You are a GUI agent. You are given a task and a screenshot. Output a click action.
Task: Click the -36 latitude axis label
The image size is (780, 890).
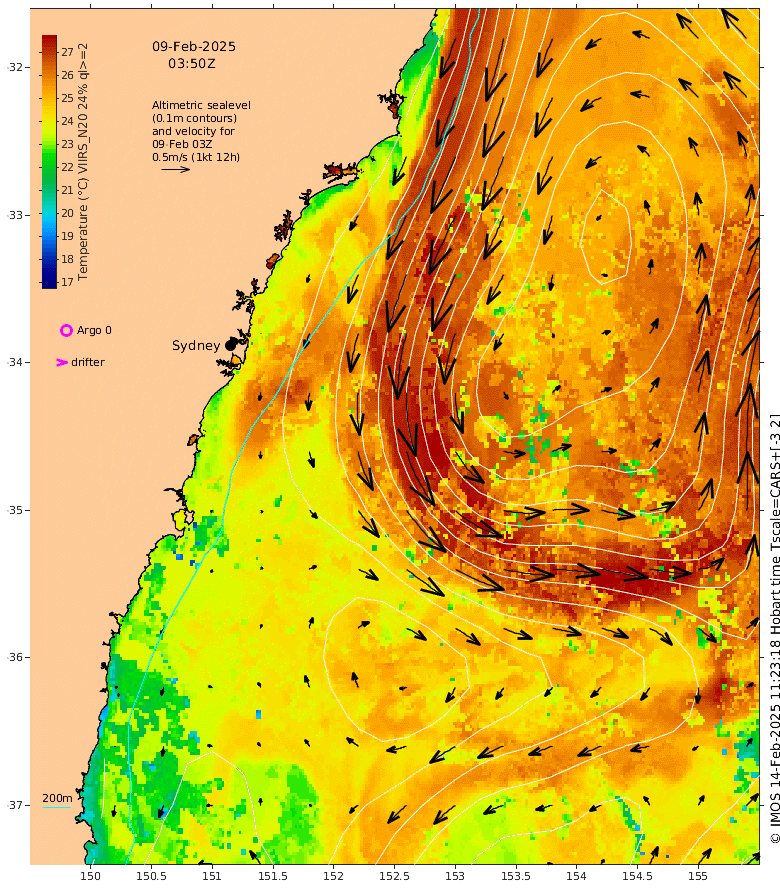pyautogui.click(x=16, y=657)
